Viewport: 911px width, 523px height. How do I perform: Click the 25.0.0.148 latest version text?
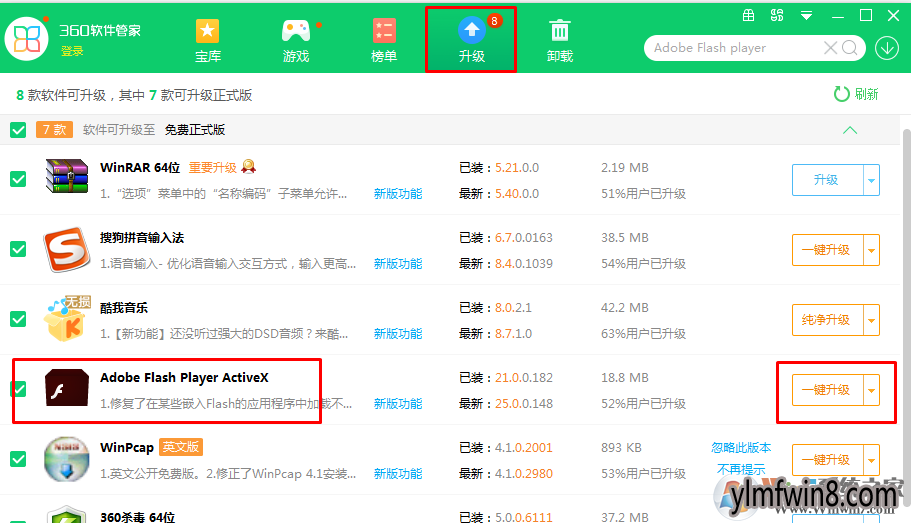524,403
